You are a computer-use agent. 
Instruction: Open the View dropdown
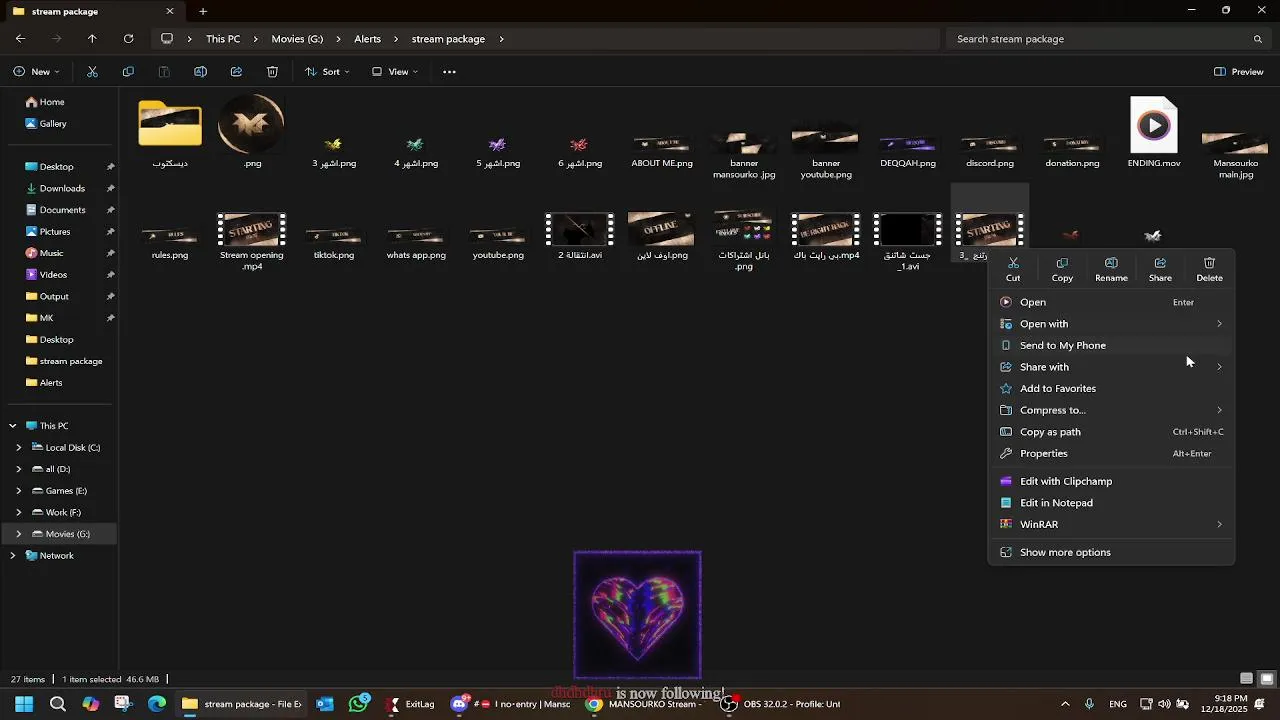tap(394, 72)
